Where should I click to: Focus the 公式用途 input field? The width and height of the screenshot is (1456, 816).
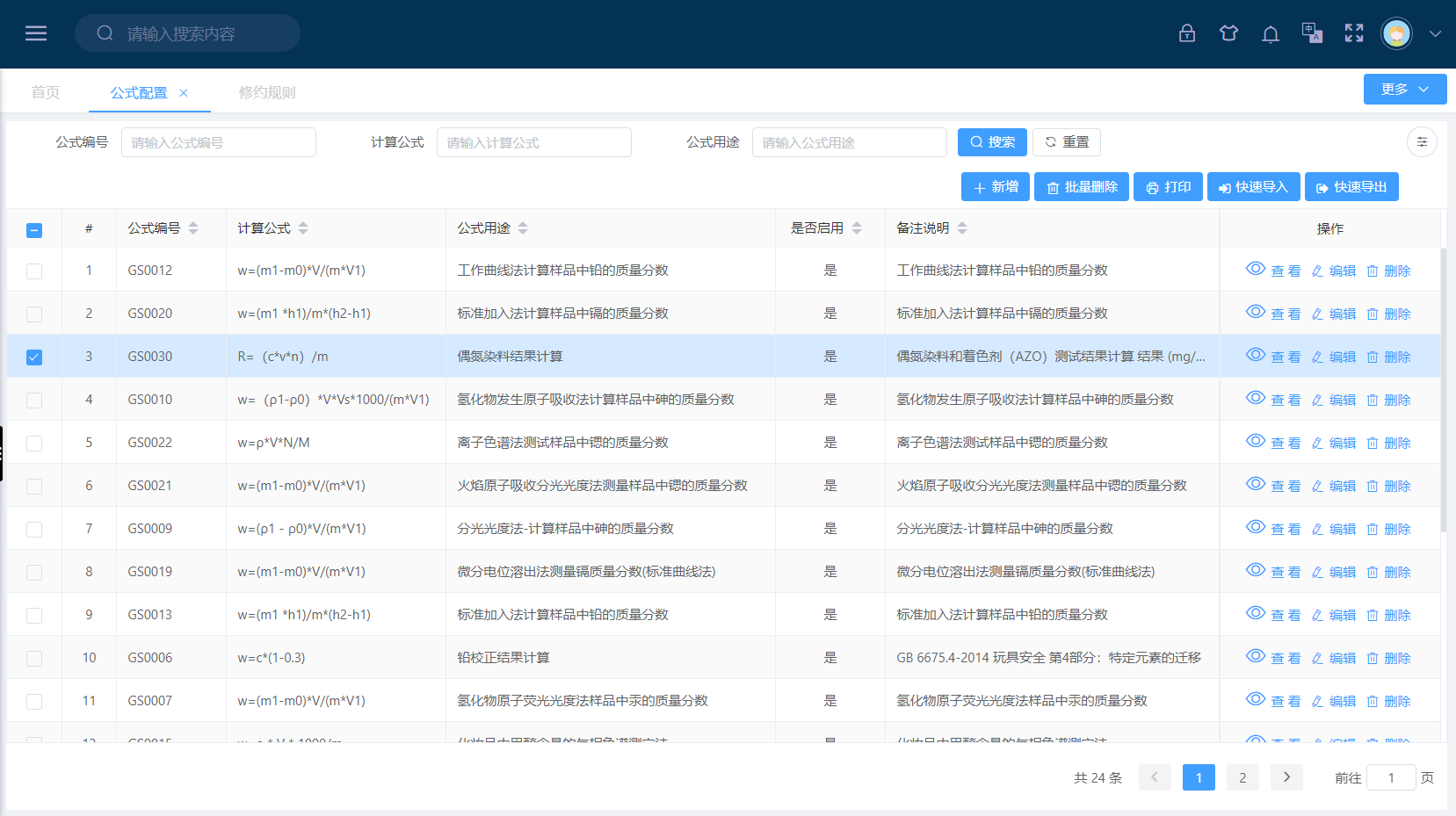point(850,142)
